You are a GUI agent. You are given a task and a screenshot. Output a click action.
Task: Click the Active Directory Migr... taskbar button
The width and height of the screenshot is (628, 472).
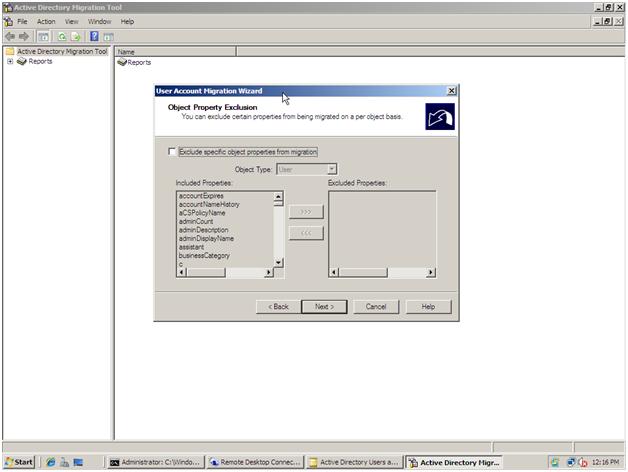tap(454, 462)
